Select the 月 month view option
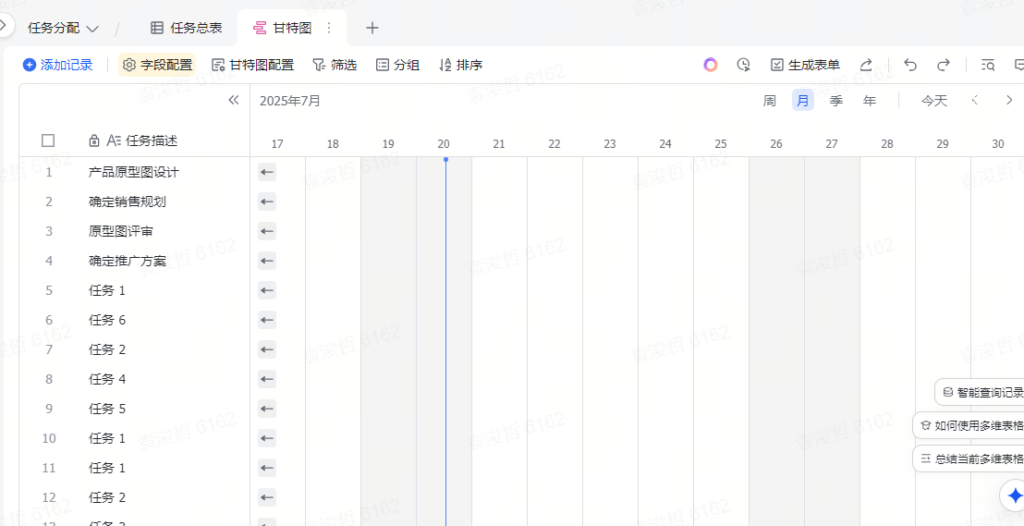The height and width of the screenshot is (526, 1024). pyautogui.click(x=803, y=100)
